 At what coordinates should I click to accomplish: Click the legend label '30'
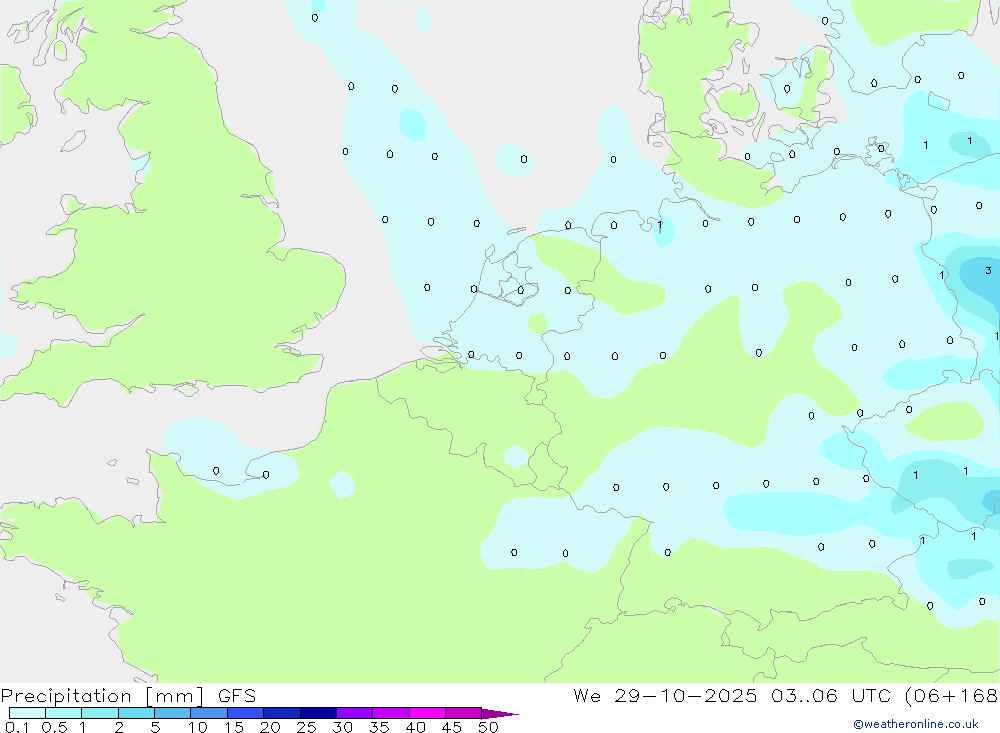coord(342,727)
